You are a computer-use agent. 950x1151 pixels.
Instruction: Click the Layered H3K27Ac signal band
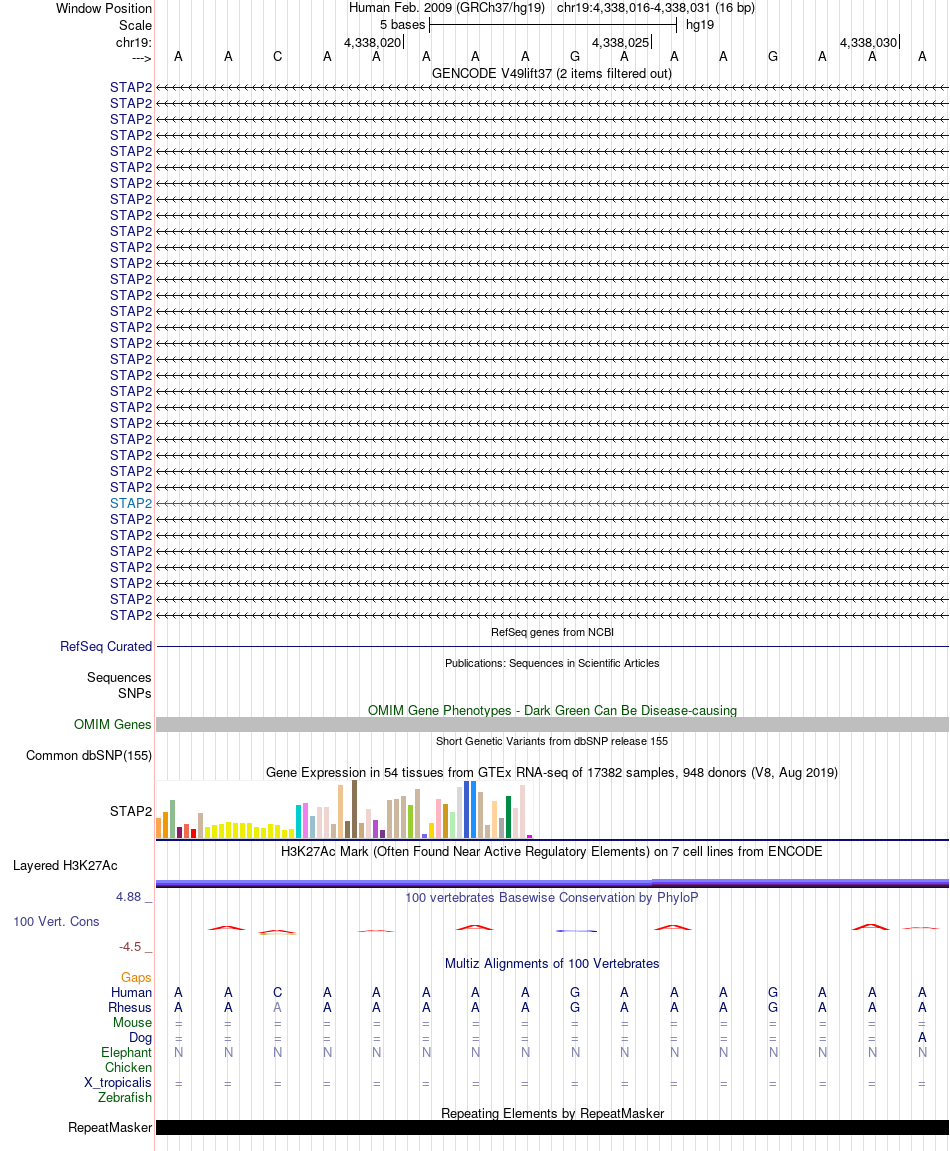click(552, 883)
